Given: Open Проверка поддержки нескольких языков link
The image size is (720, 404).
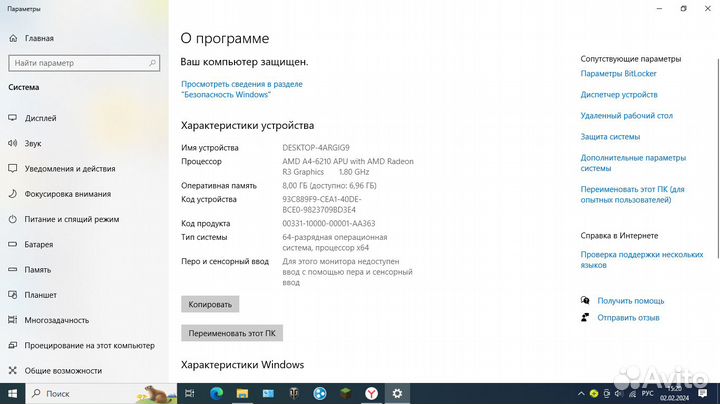Looking at the screenshot, I should 641,260.
